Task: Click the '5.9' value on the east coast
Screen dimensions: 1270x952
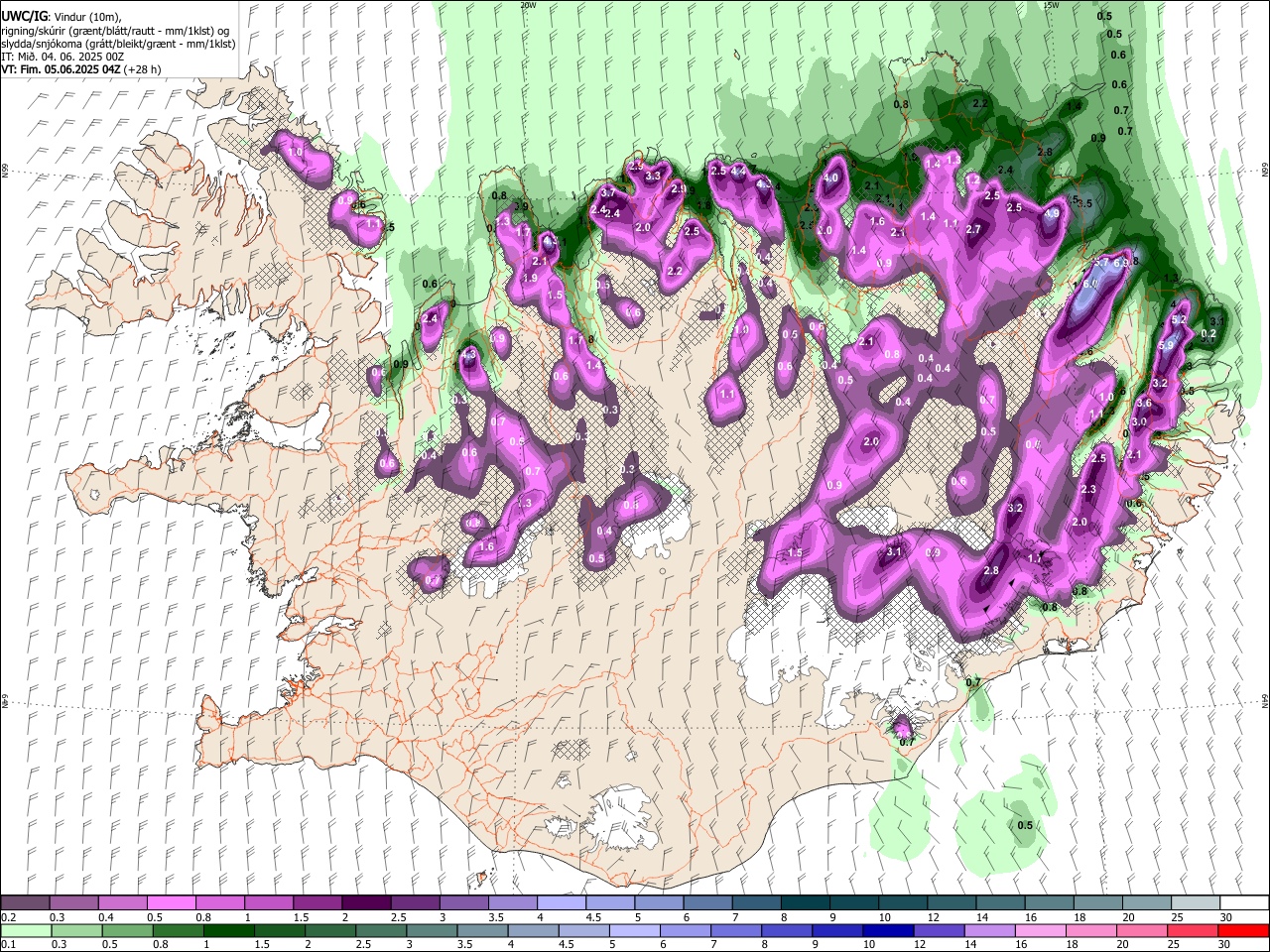Action: pos(1167,345)
